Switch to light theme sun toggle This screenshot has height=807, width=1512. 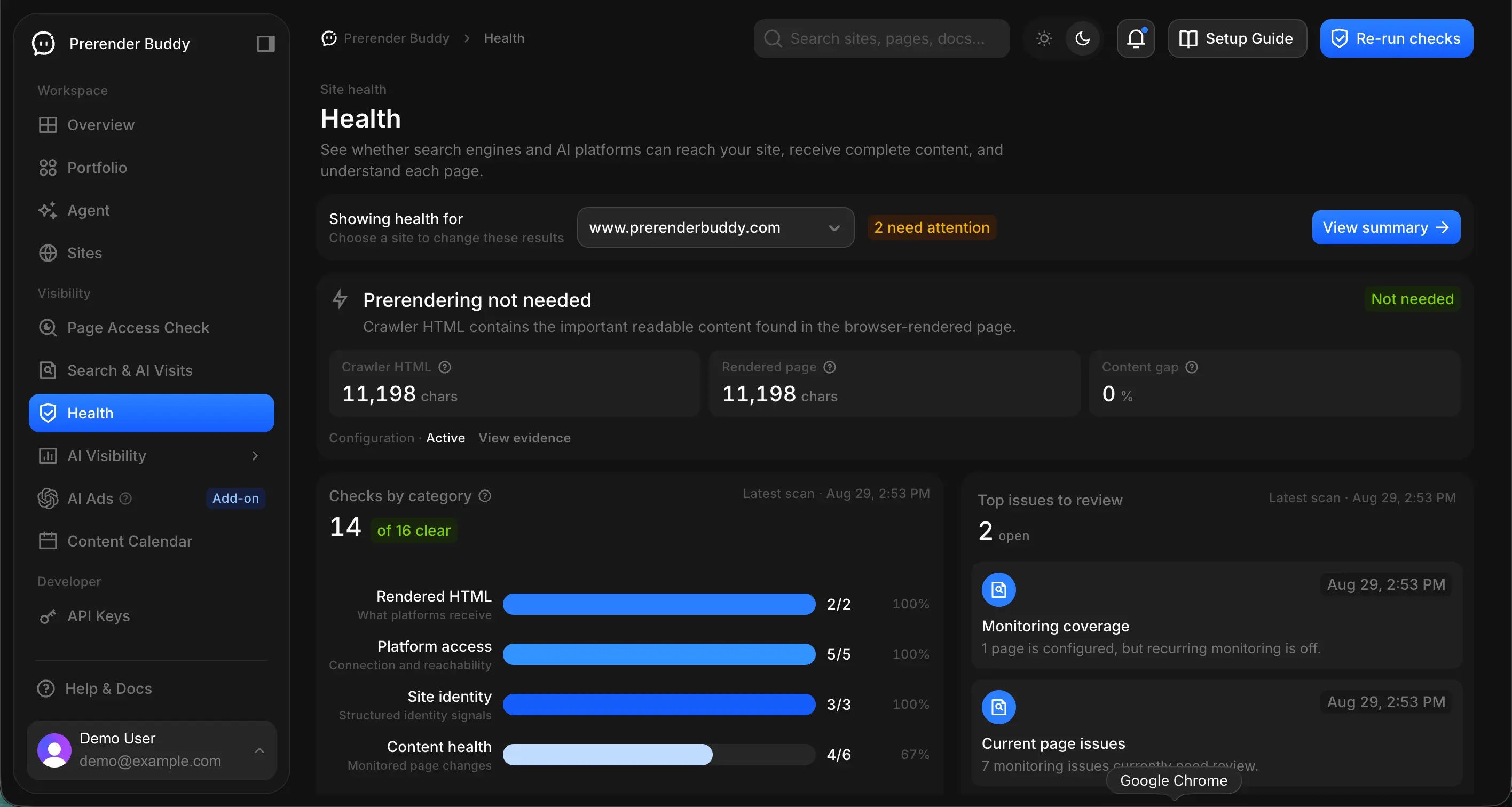pyautogui.click(x=1044, y=39)
